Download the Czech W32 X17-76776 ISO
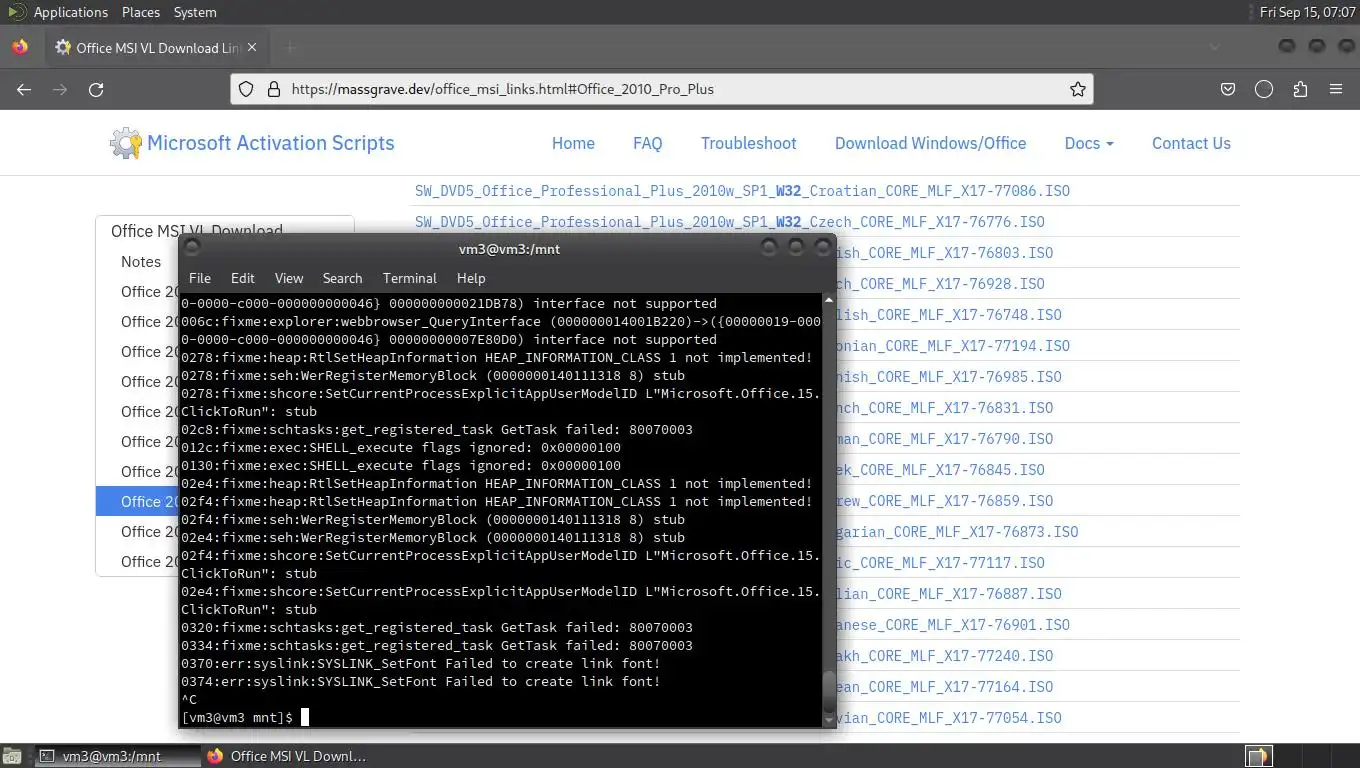1360x768 pixels. tap(730, 222)
